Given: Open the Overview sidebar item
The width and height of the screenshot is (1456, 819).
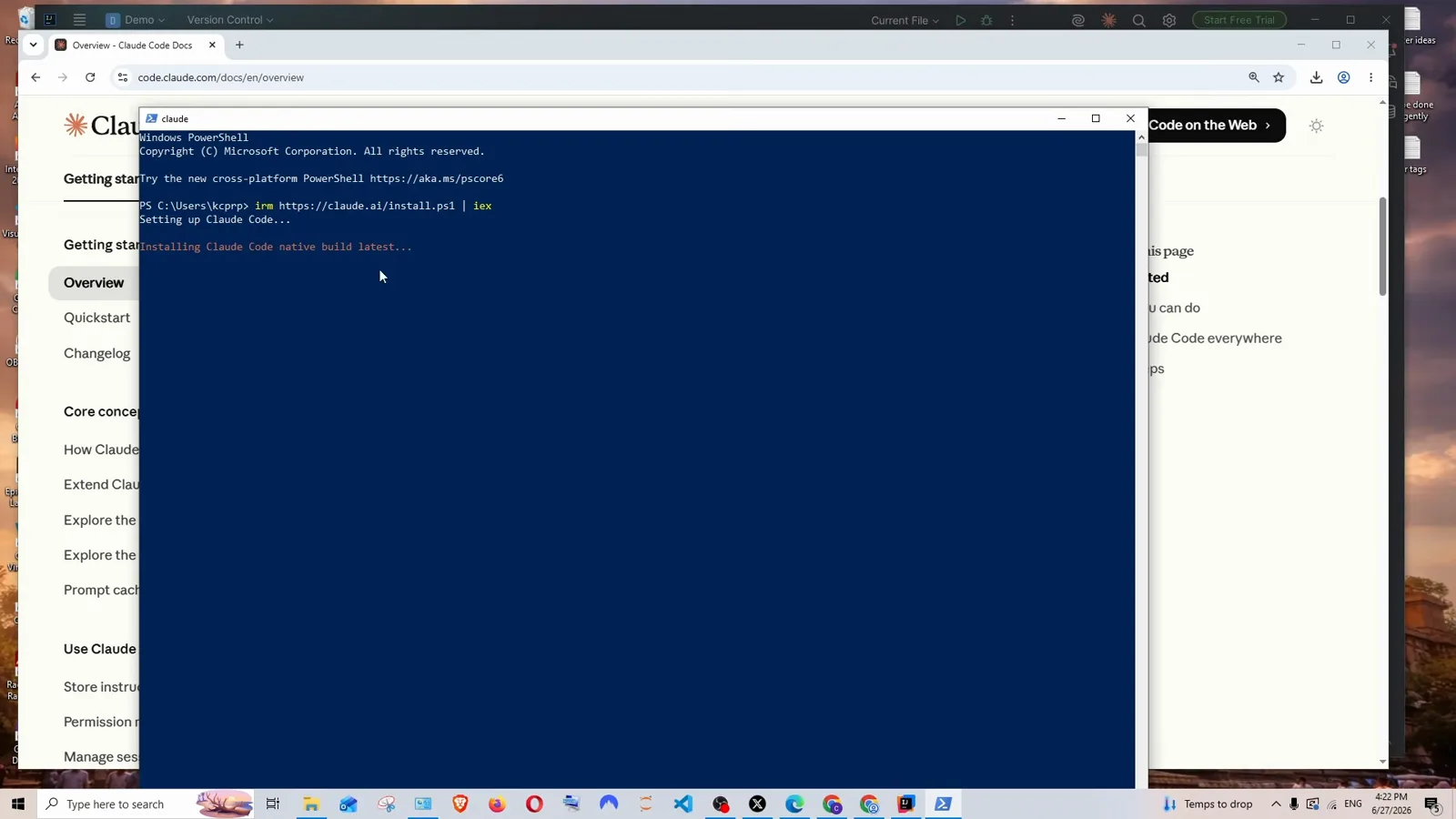Looking at the screenshot, I should point(94,283).
